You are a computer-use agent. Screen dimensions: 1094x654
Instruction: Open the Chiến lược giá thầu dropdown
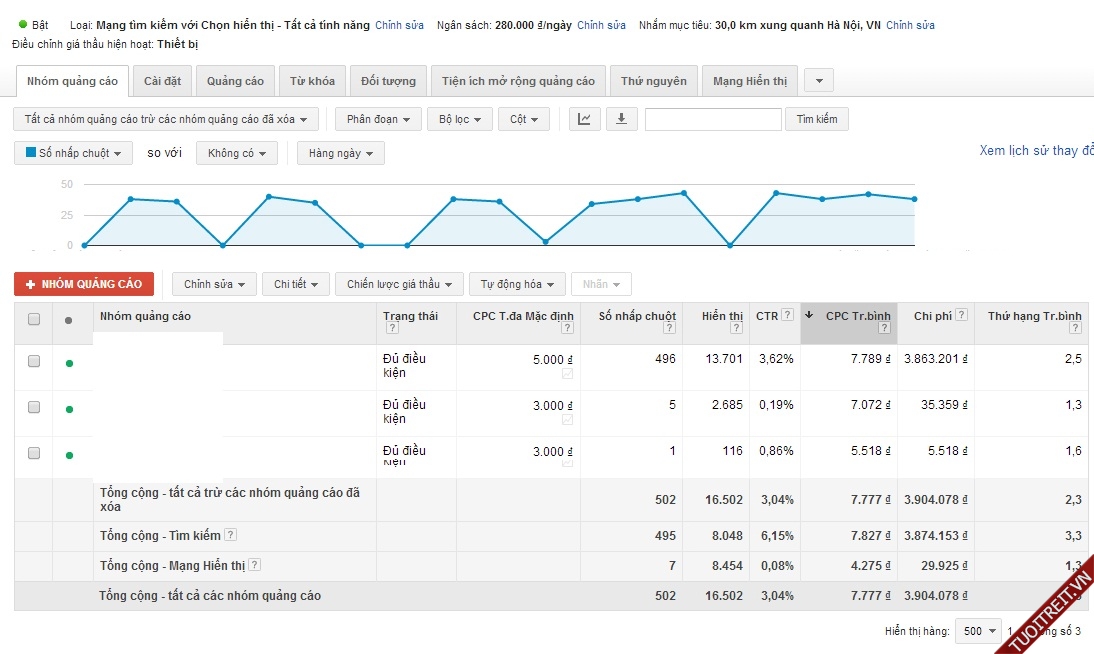399,285
